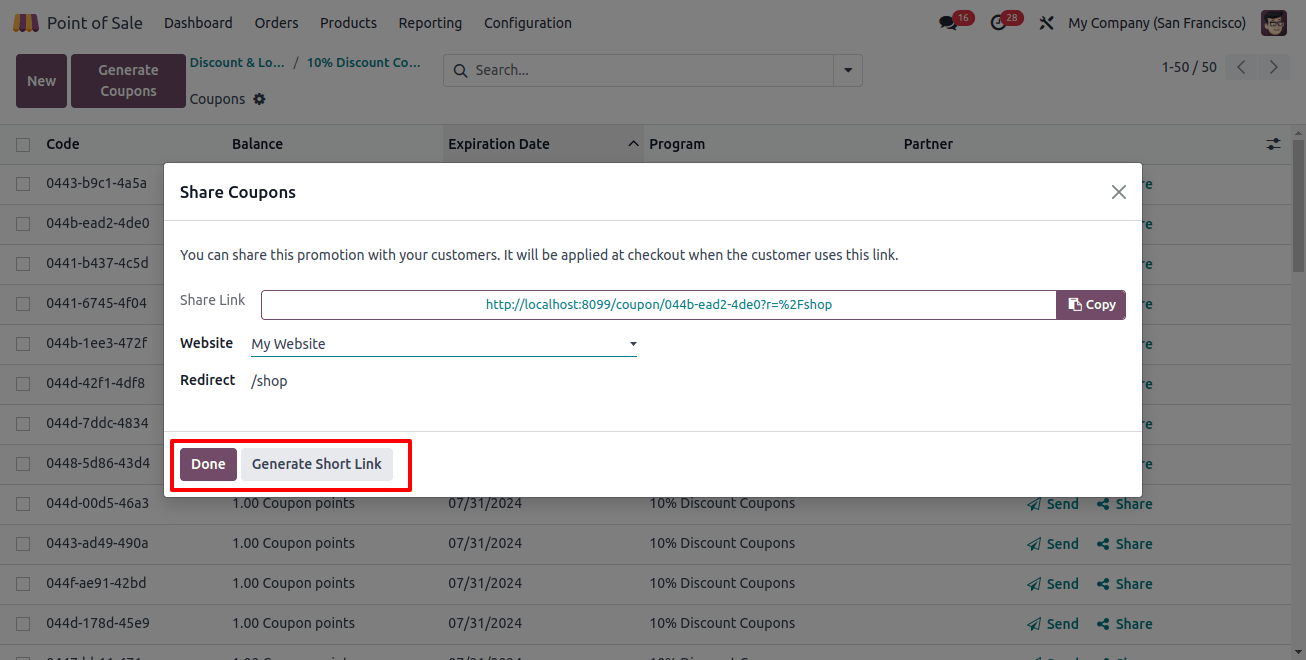Click the Share Link URL field
The width and height of the screenshot is (1306, 660).
pyautogui.click(x=659, y=305)
